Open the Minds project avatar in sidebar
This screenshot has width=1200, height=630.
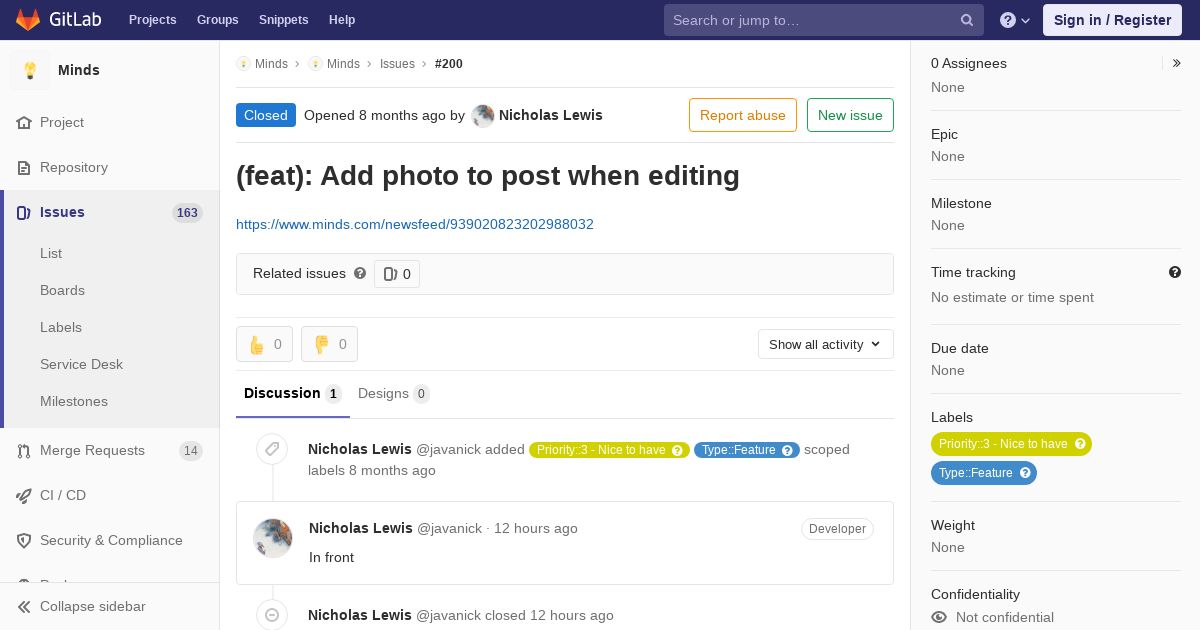click(30, 70)
